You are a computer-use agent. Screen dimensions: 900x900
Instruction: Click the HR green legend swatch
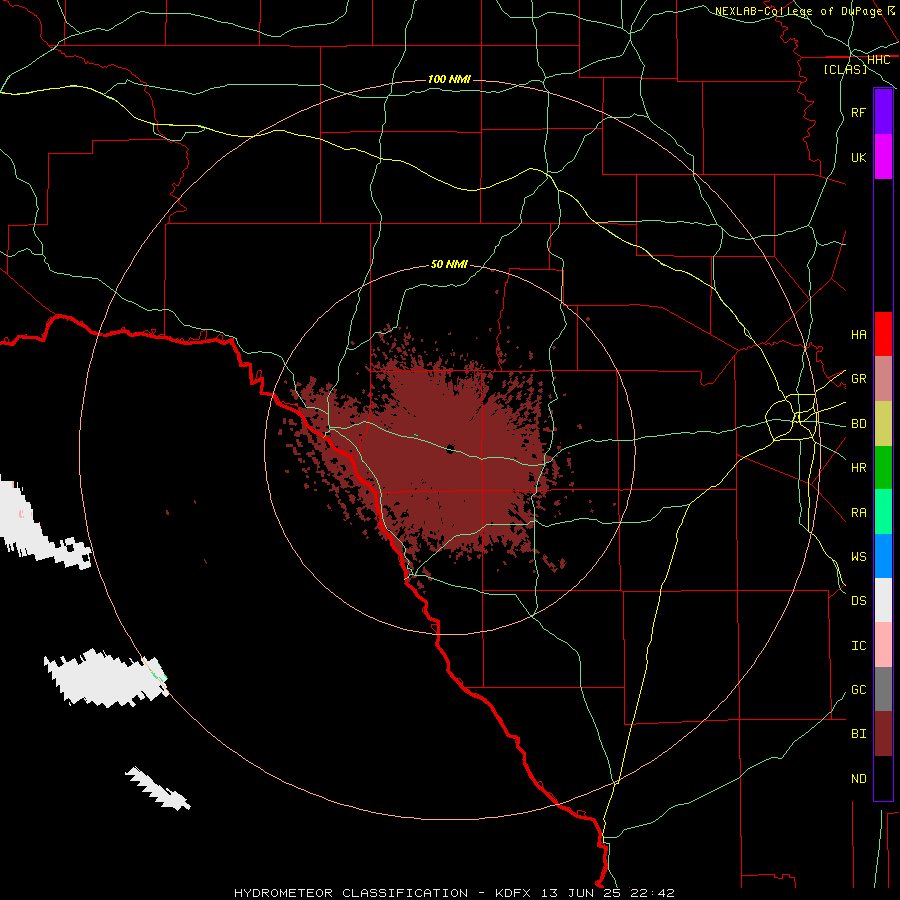coord(883,468)
